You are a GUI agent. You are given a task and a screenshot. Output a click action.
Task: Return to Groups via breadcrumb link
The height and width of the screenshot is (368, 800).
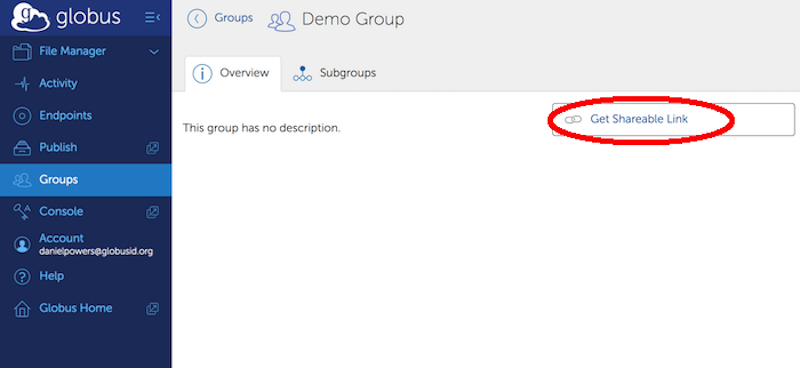tap(233, 18)
